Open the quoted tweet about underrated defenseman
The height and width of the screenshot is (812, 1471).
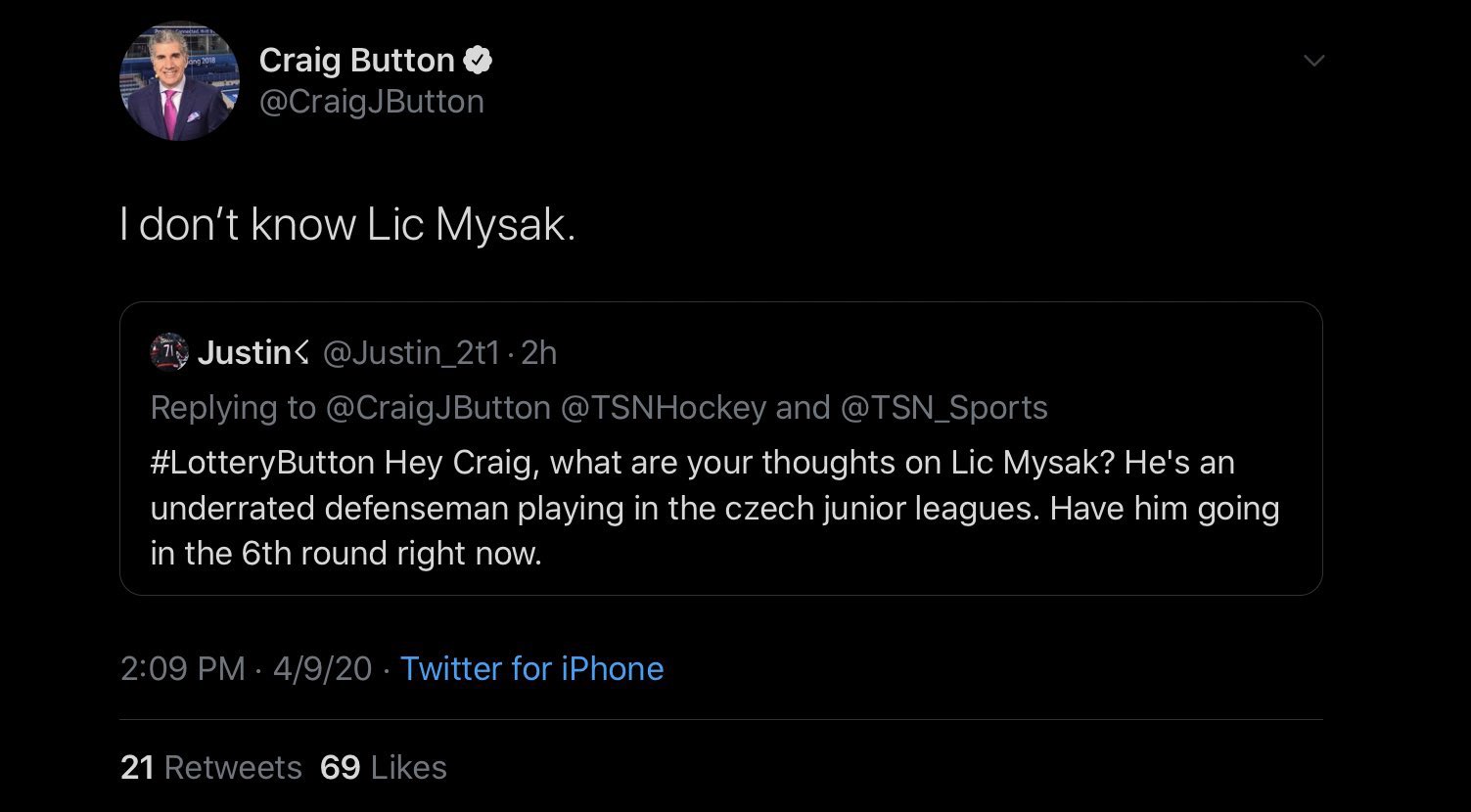(720, 509)
